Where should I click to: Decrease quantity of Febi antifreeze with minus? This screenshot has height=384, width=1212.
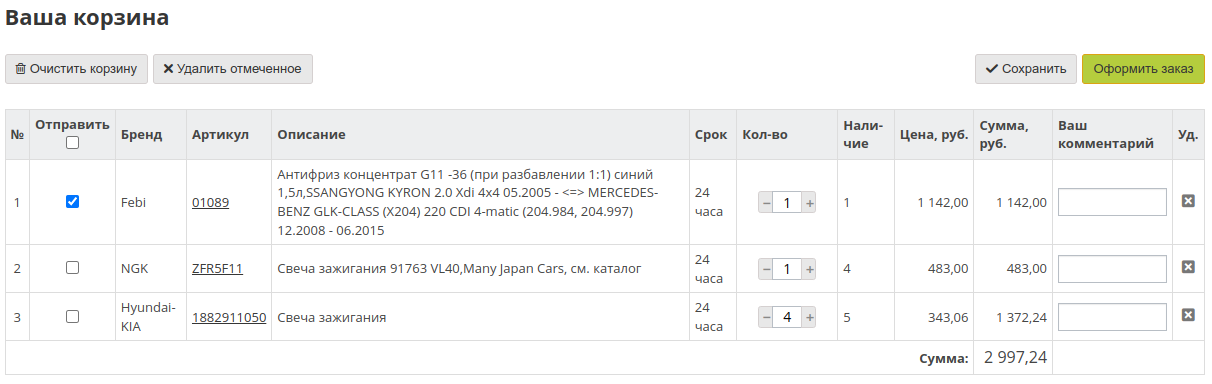[766, 203]
